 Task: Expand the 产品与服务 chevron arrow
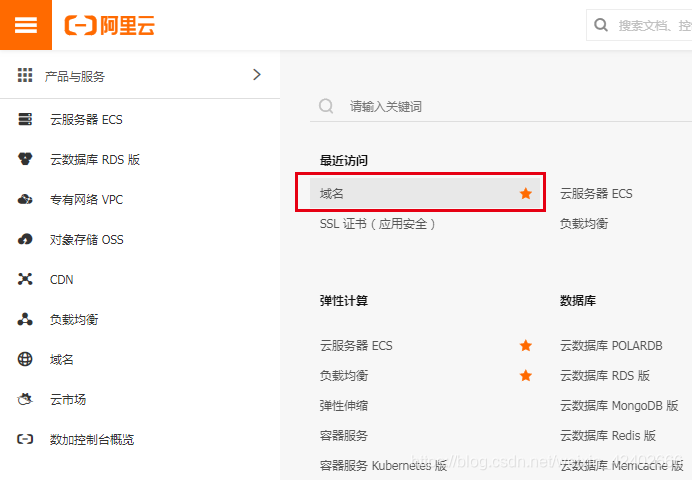[x=257, y=75]
